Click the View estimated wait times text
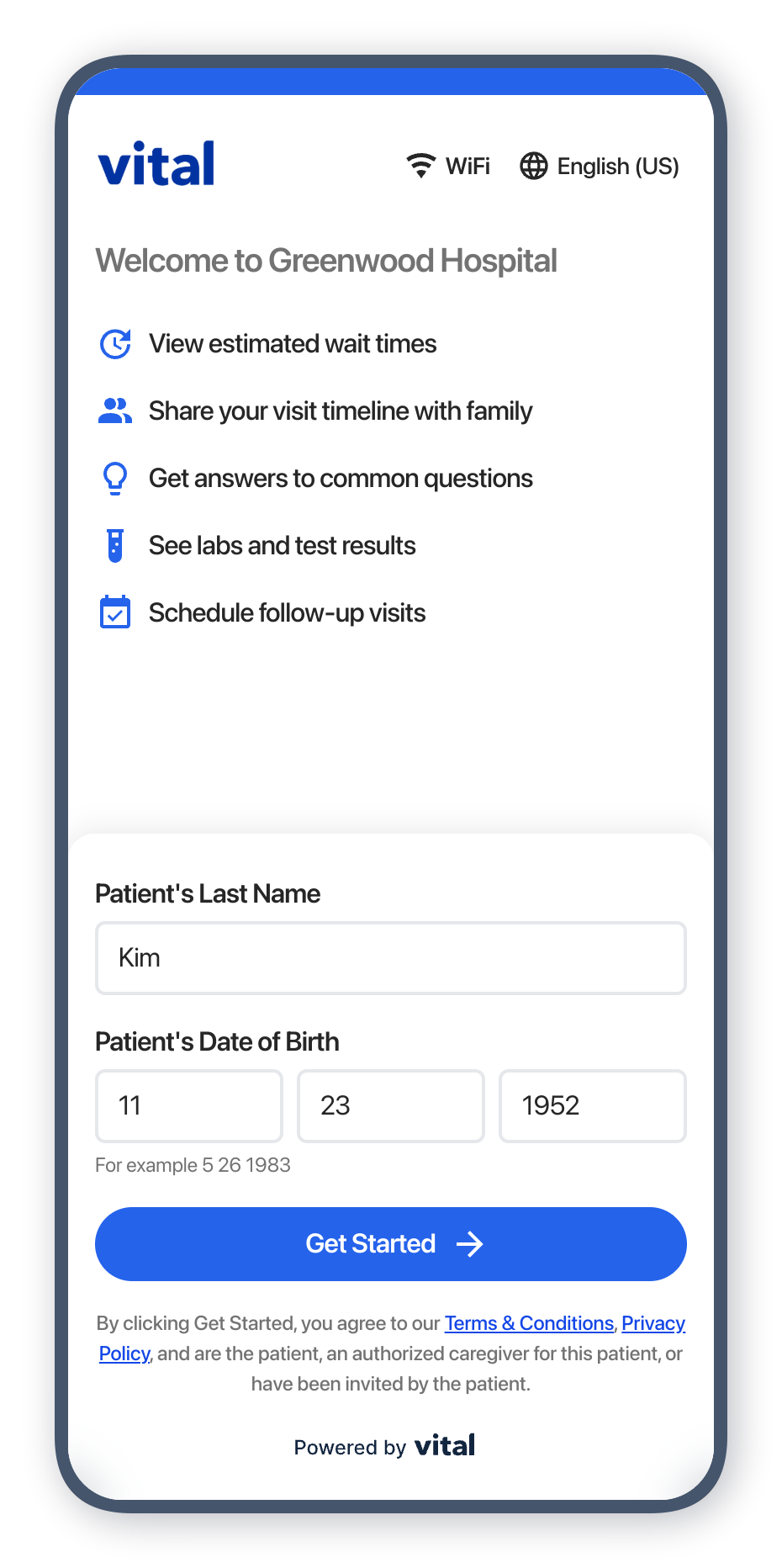 coord(293,344)
